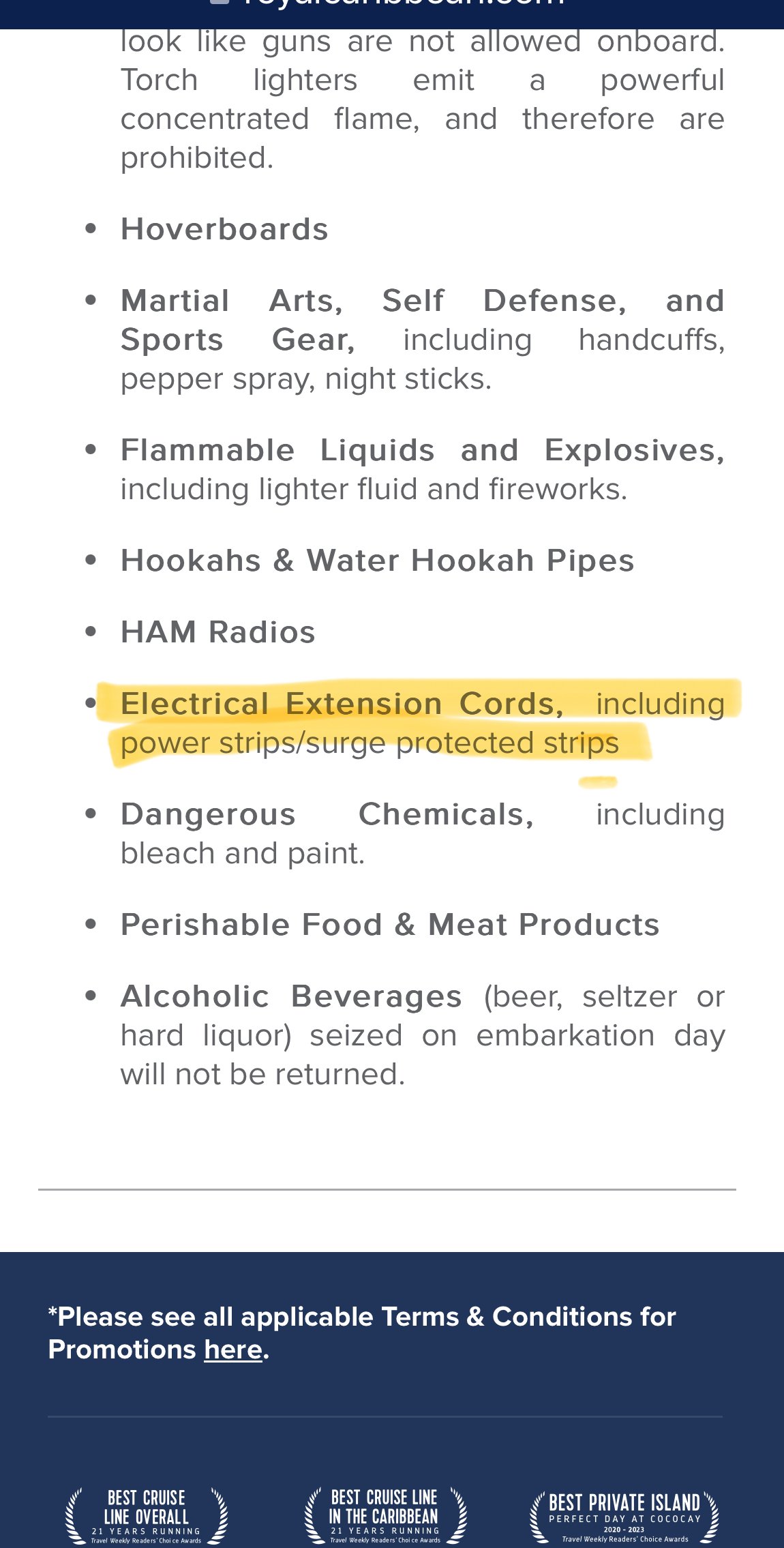This screenshot has width=784, height=1548.
Task: Tap 'Hookahs & Water Hookah Pipes' heading
Action: [x=378, y=561]
